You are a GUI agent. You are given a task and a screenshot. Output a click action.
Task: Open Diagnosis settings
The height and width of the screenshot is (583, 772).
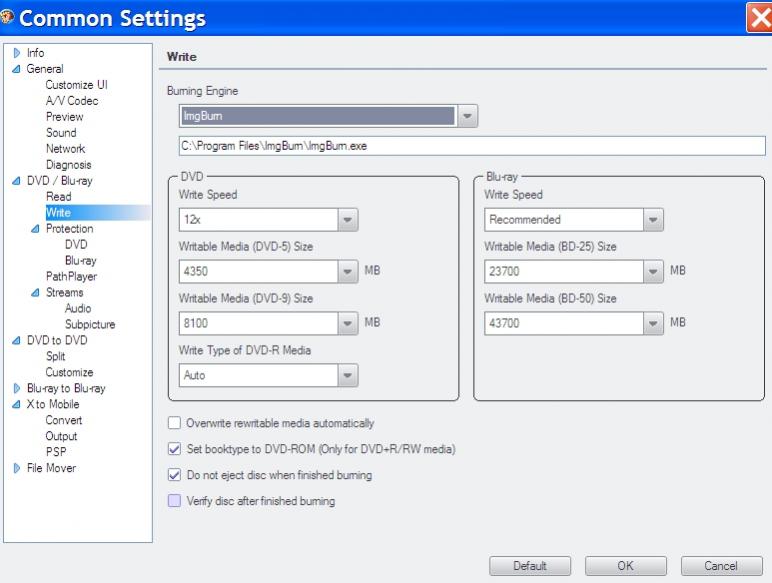68,164
